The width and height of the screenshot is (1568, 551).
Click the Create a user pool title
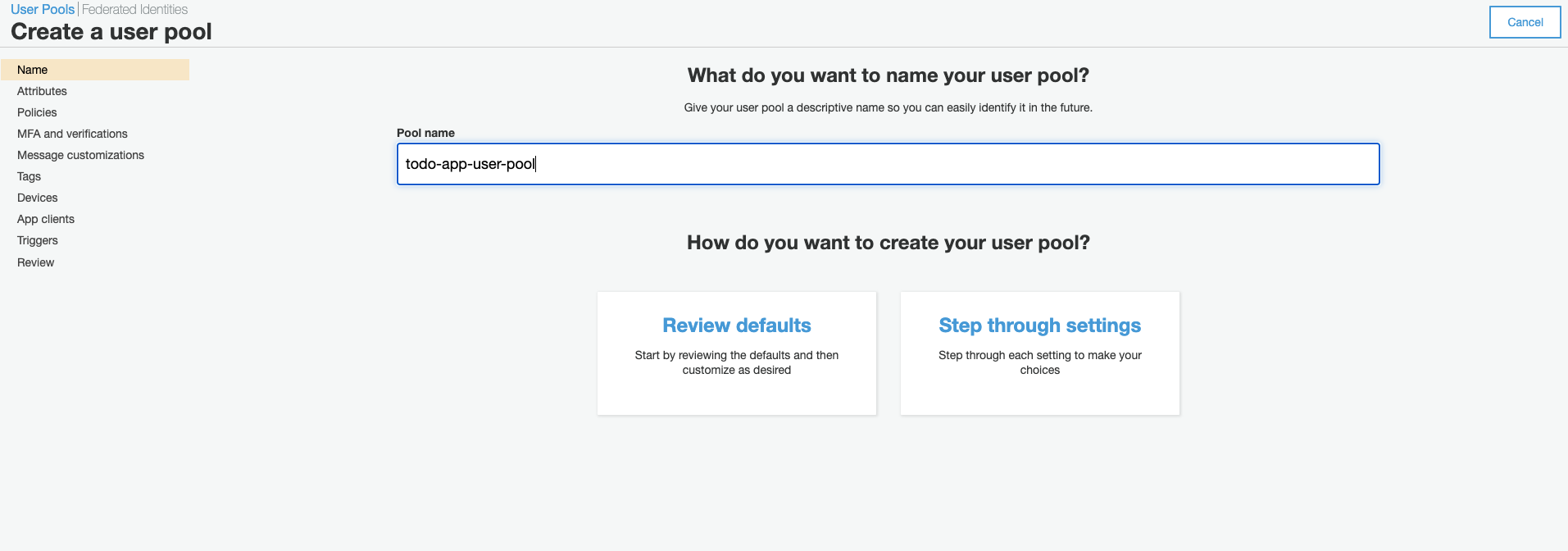pyautogui.click(x=111, y=32)
